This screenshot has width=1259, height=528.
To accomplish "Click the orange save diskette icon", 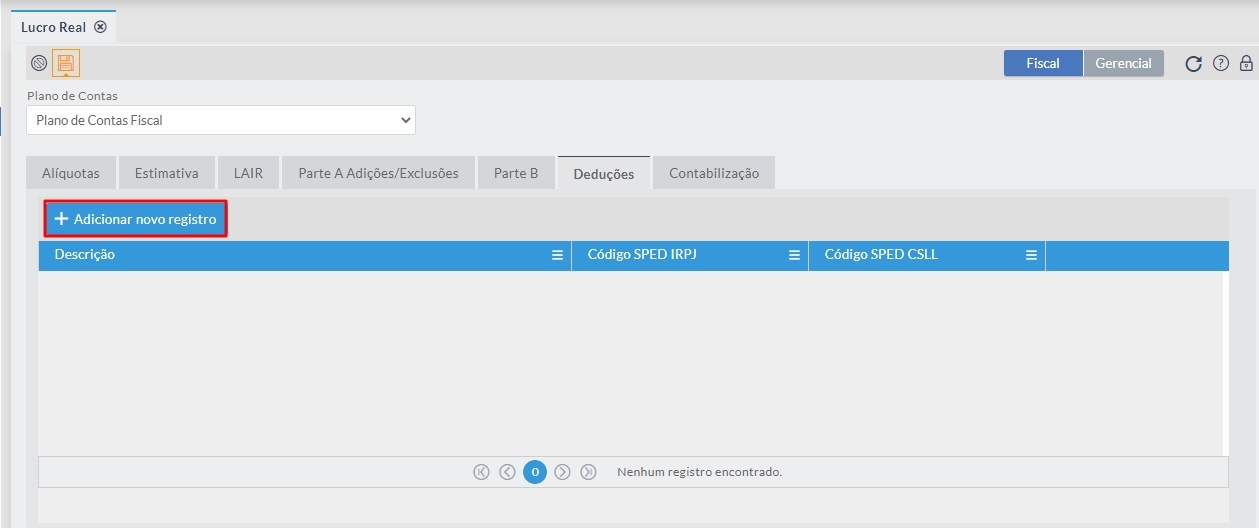I will pyautogui.click(x=66, y=64).
